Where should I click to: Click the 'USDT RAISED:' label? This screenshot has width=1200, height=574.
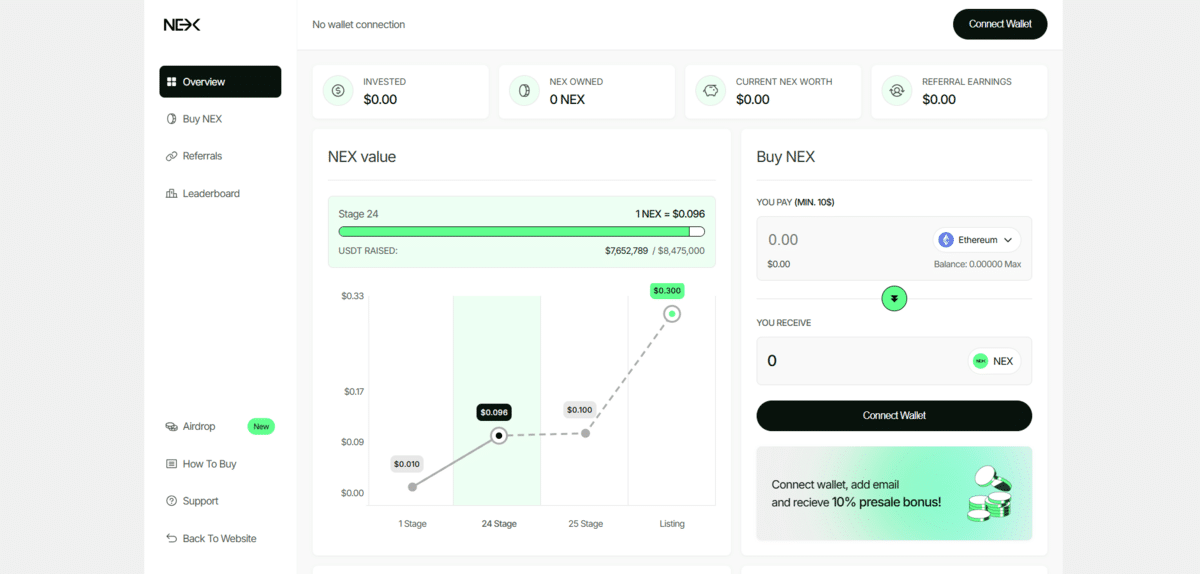368,251
